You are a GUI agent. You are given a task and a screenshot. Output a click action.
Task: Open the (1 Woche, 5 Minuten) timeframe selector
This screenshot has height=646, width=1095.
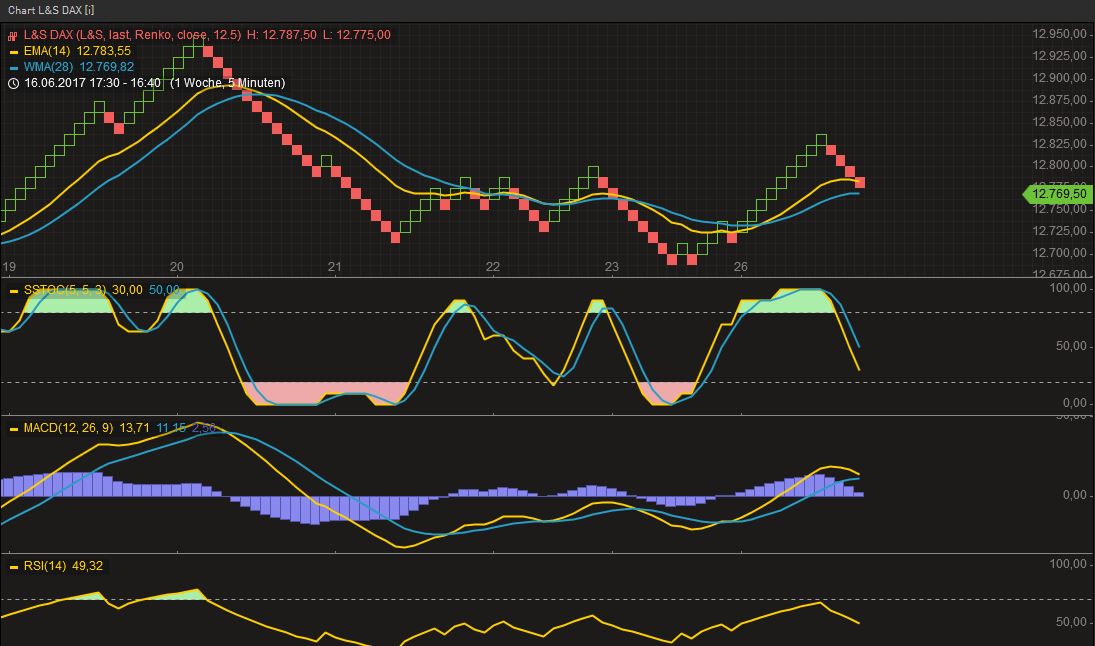pyautogui.click(x=230, y=81)
